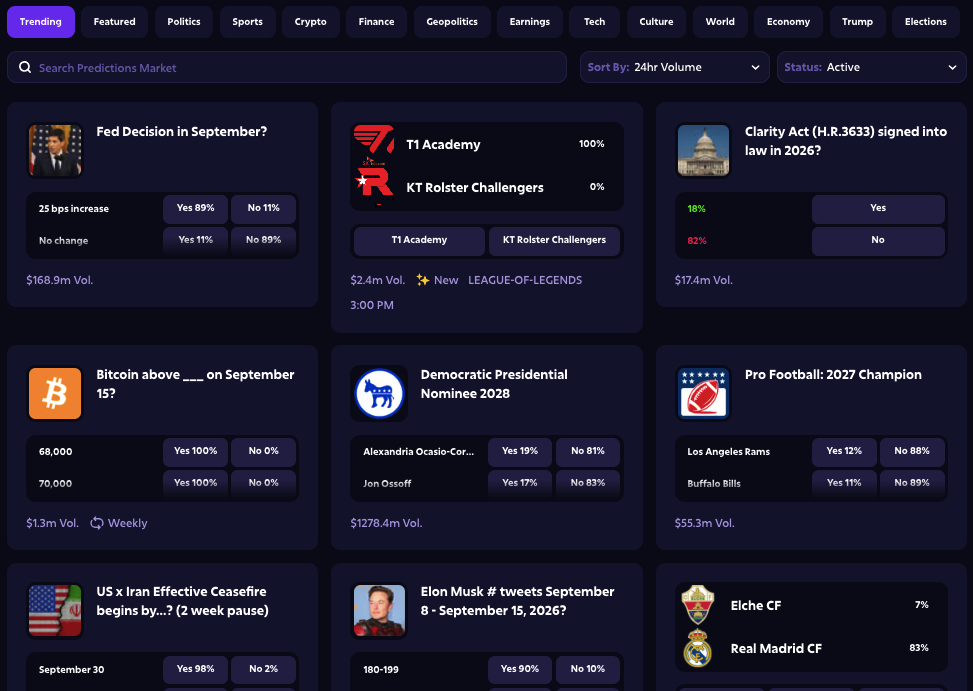This screenshot has height=691, width=973.
Task: Choose No 11% for 25 bps increase
Action: click(264, 208)
